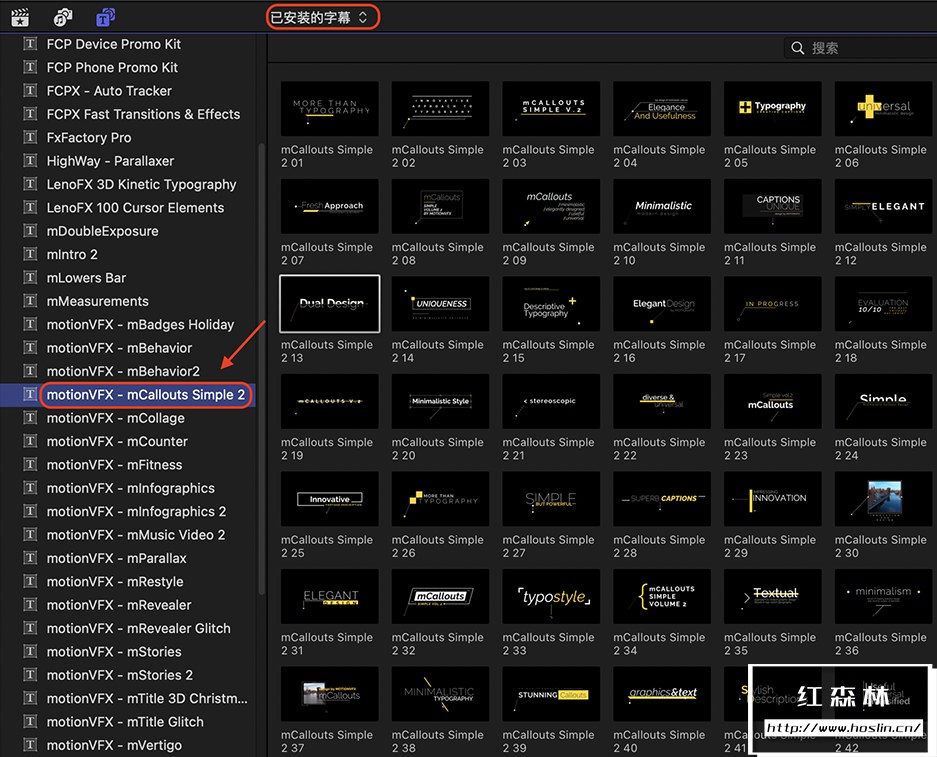Click the 搜索 search field

pos(861,48)
